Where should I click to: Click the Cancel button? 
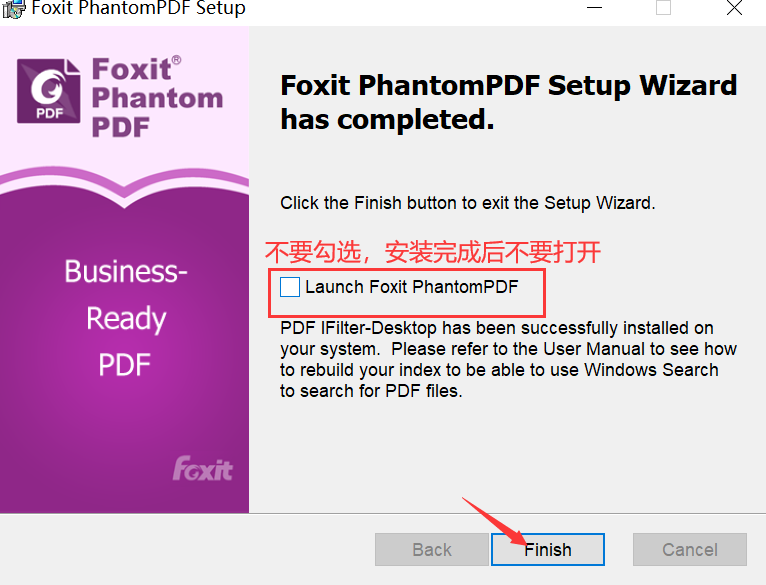(x=690, y=549)
